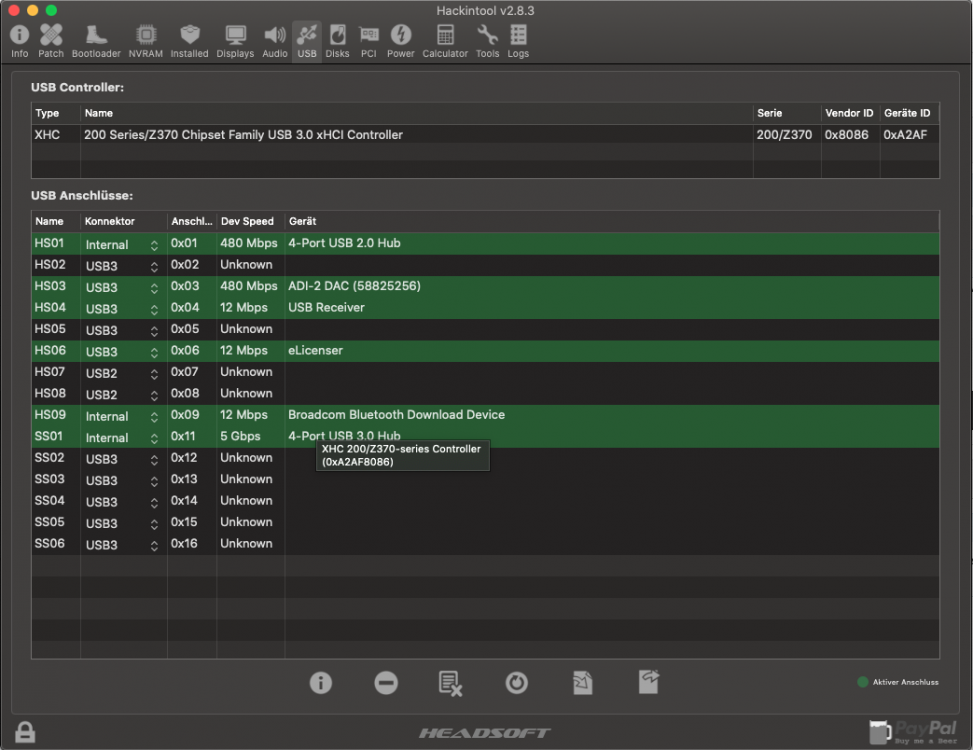
Task: Click the 0x8086 vendor ID cell
Action: click(x=846, y=135)
